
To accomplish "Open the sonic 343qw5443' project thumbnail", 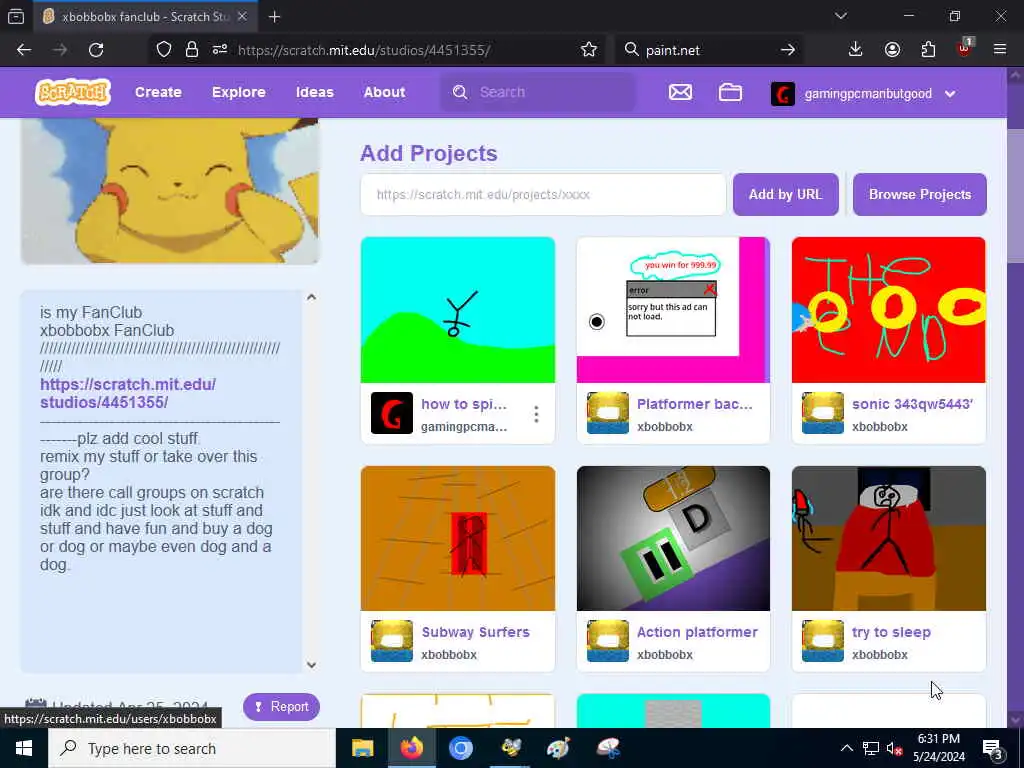I will click(888, 310).
